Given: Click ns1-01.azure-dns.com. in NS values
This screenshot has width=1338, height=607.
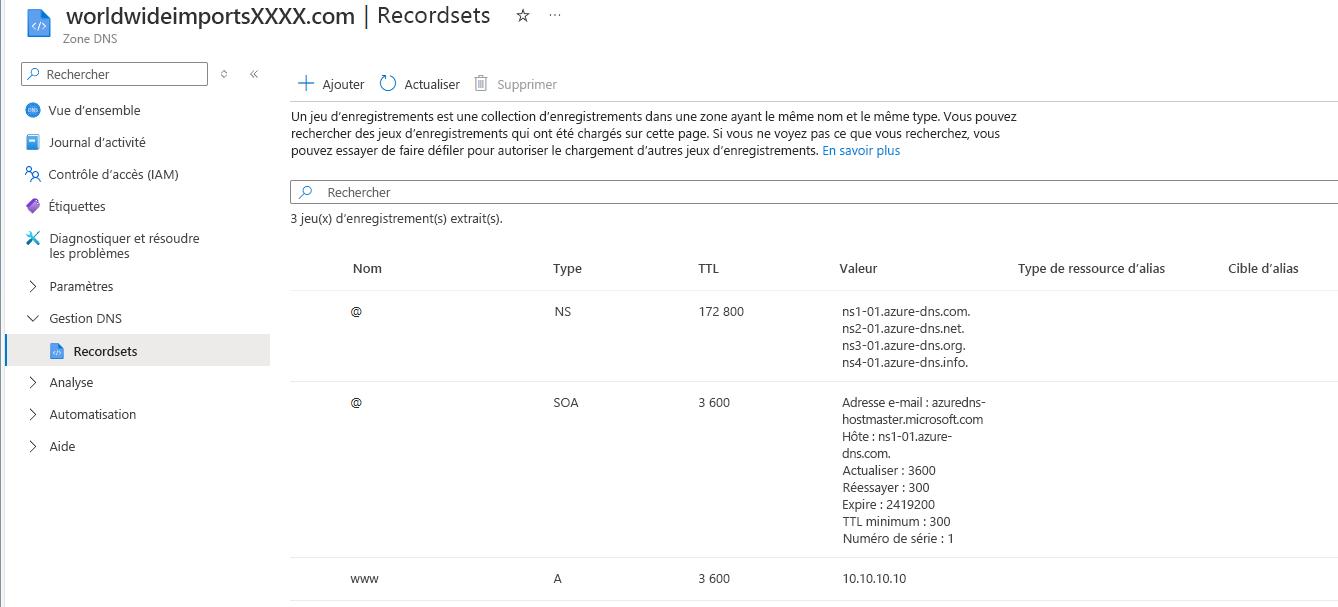Looking at the screenshot, I should click(906, 311).
